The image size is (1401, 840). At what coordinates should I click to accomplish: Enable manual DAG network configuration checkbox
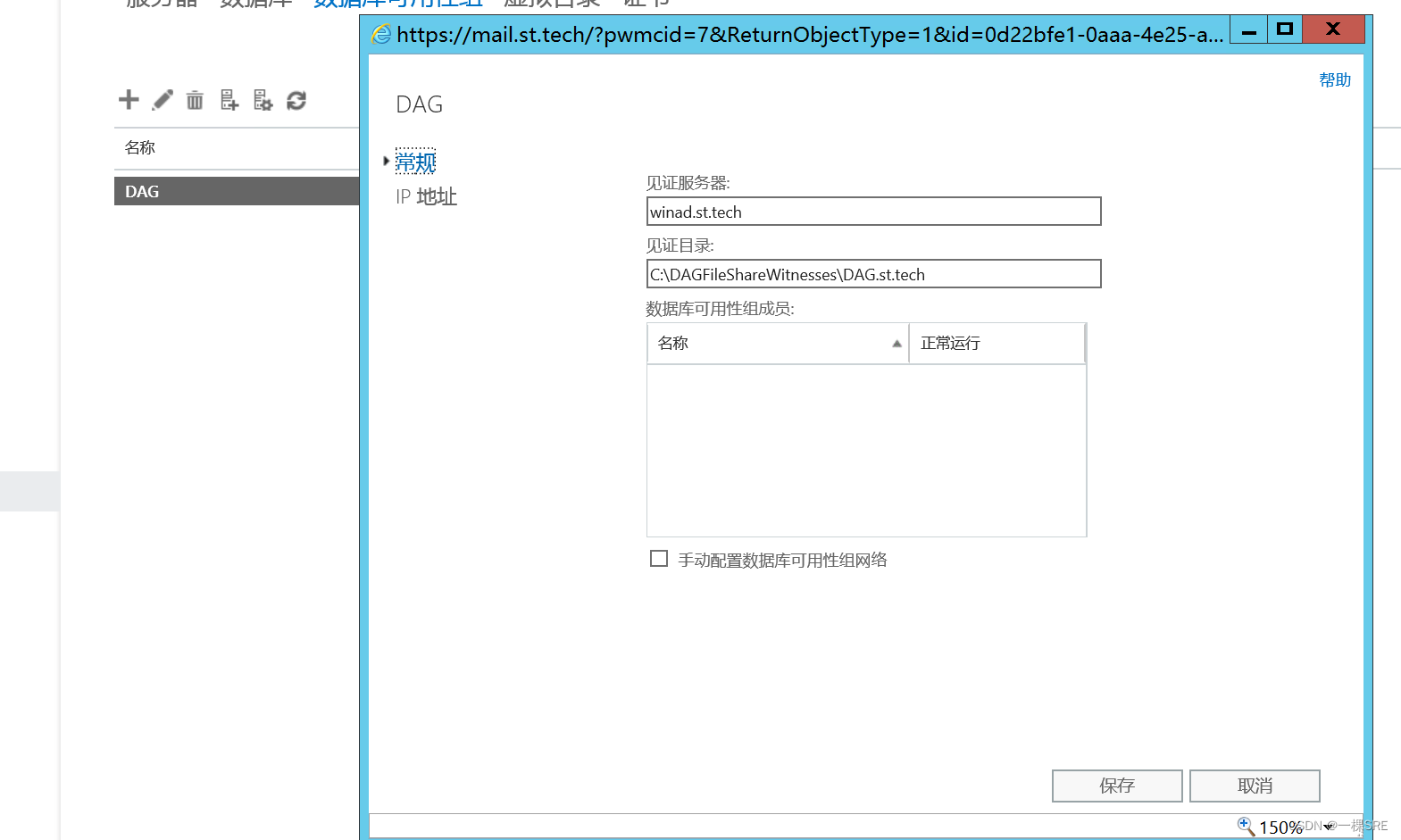[x=659, y=559]
